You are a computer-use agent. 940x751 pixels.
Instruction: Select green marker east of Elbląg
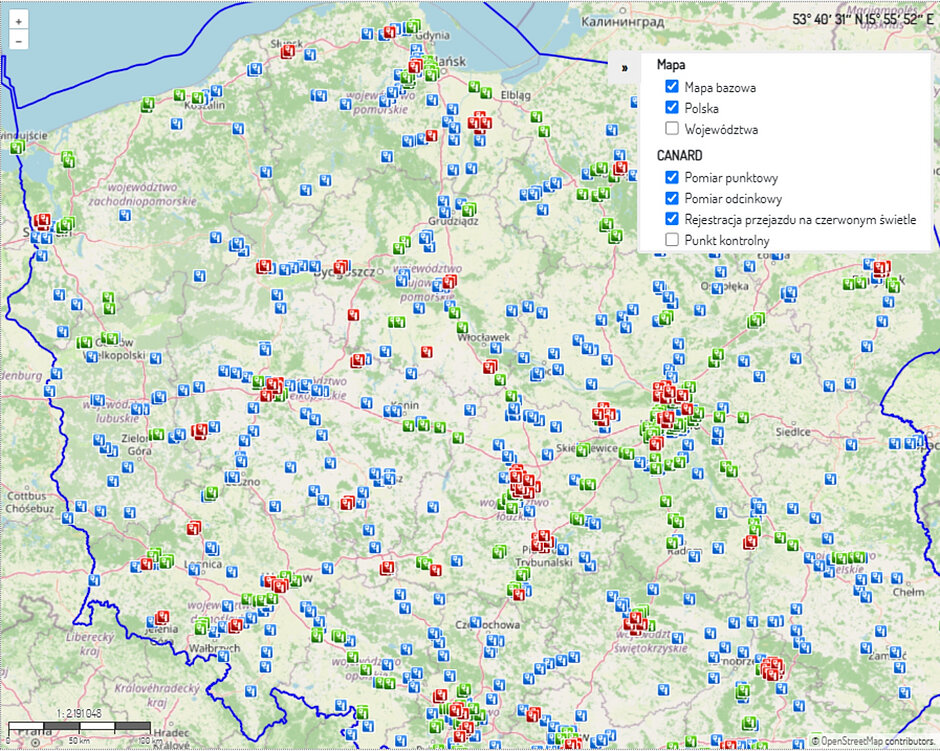pos(536,117)
